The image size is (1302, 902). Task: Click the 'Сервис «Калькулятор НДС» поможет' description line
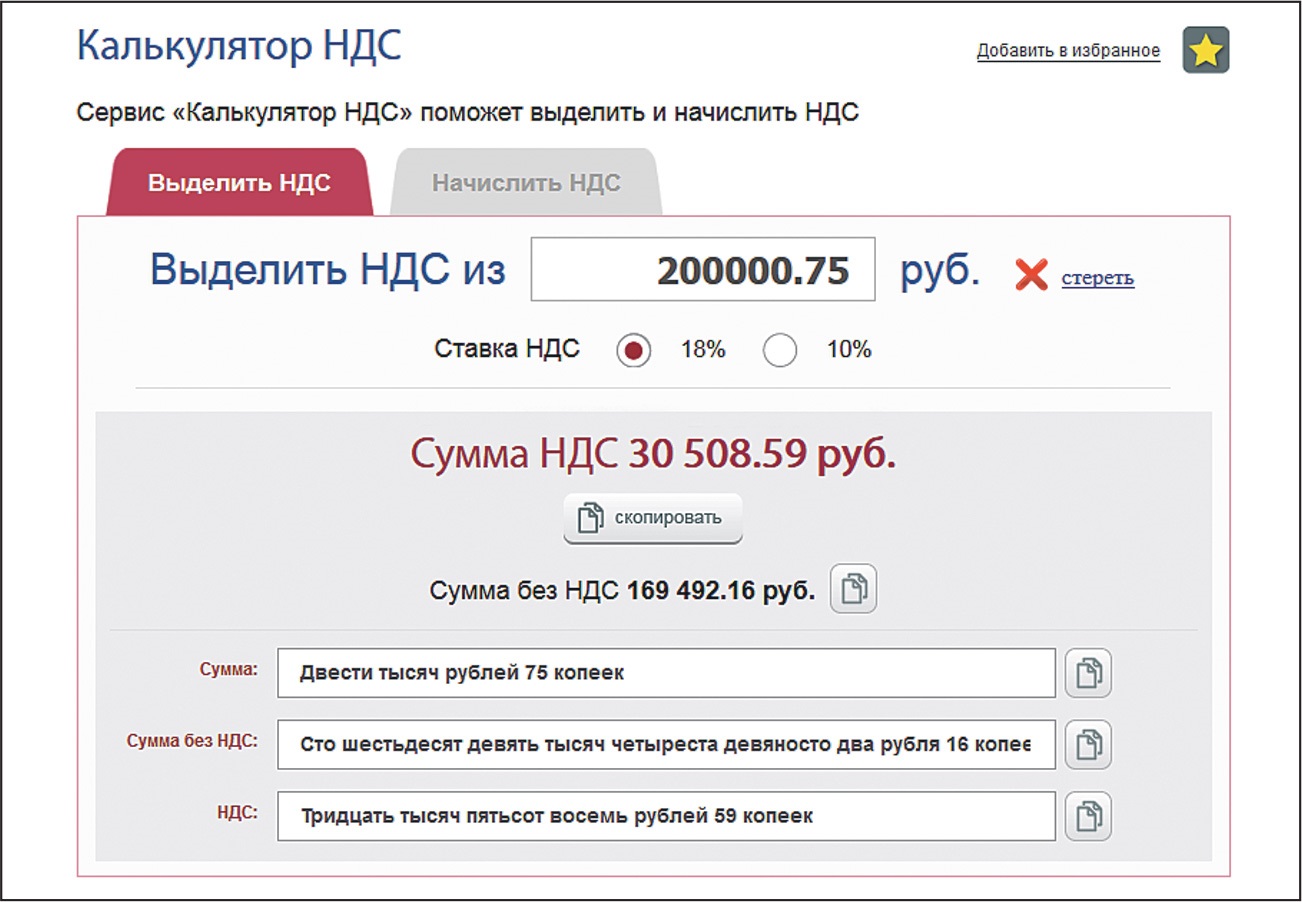click(468, 112)
